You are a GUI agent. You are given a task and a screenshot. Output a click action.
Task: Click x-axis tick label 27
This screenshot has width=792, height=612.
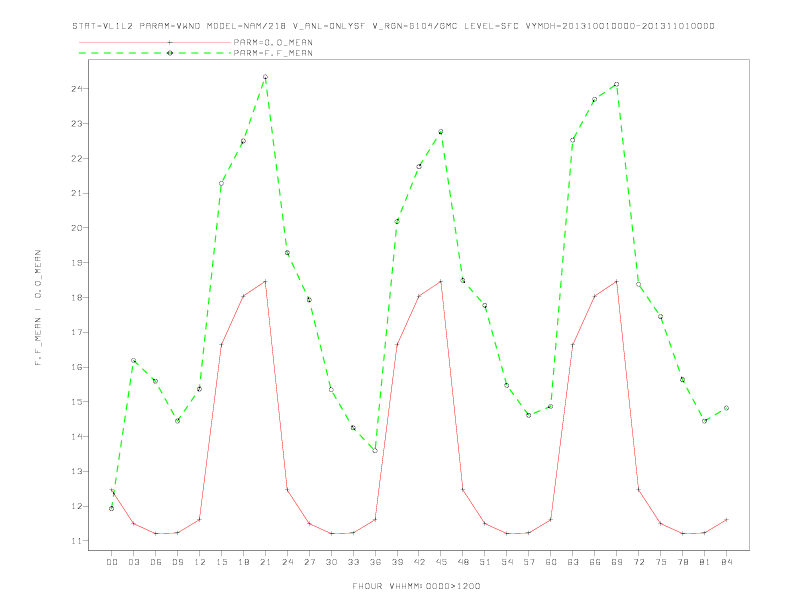pyautogui.click(x=309, y=562)
